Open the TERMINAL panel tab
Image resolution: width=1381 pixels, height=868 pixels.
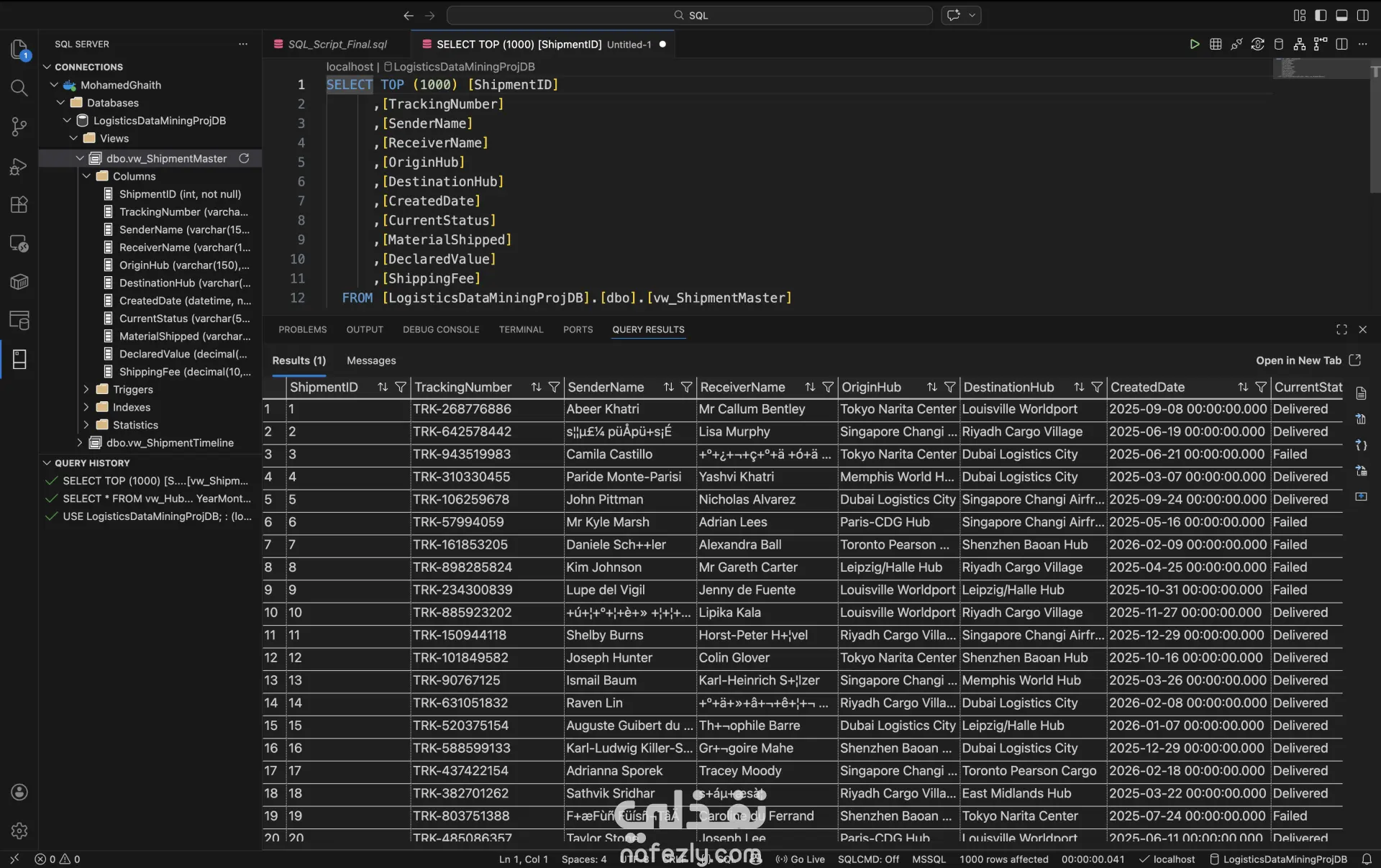click(x=521, y=329)
